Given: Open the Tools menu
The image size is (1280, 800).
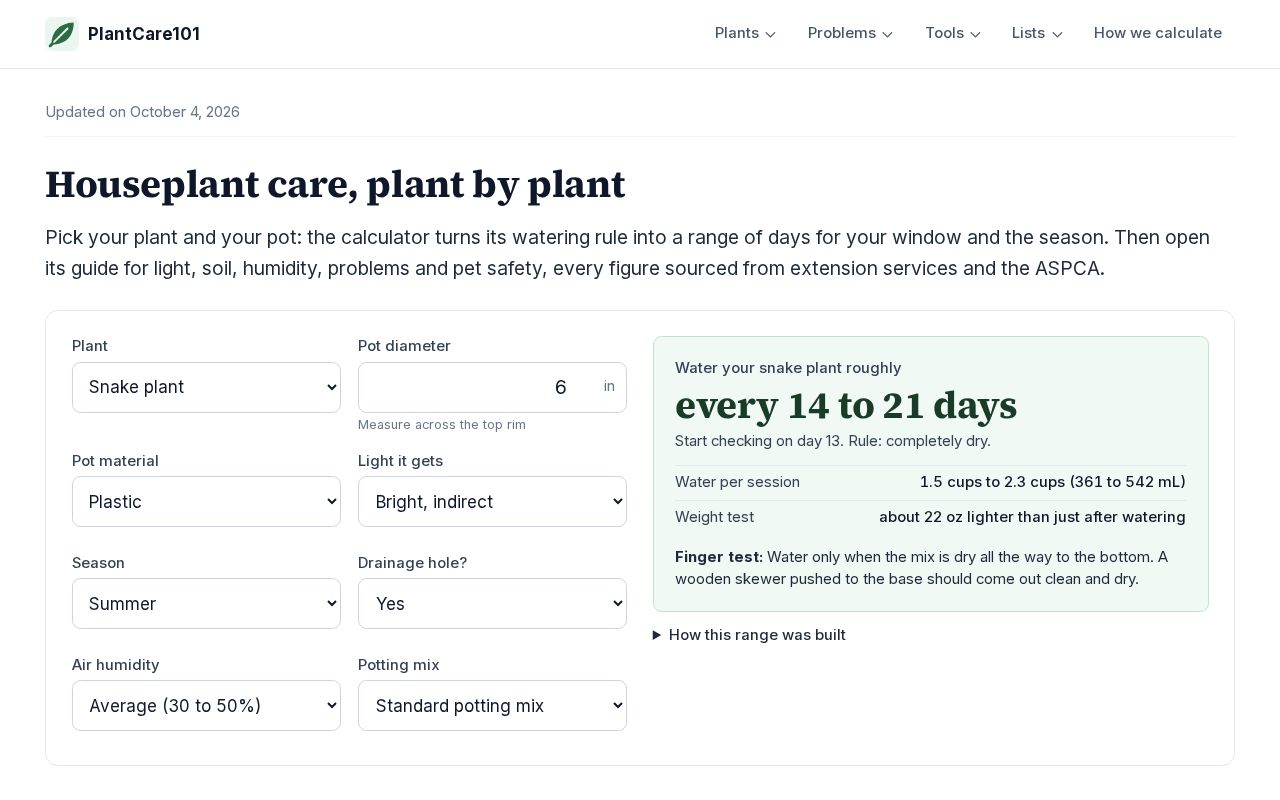Looking at the screenshot, I should tap(953, 33).
